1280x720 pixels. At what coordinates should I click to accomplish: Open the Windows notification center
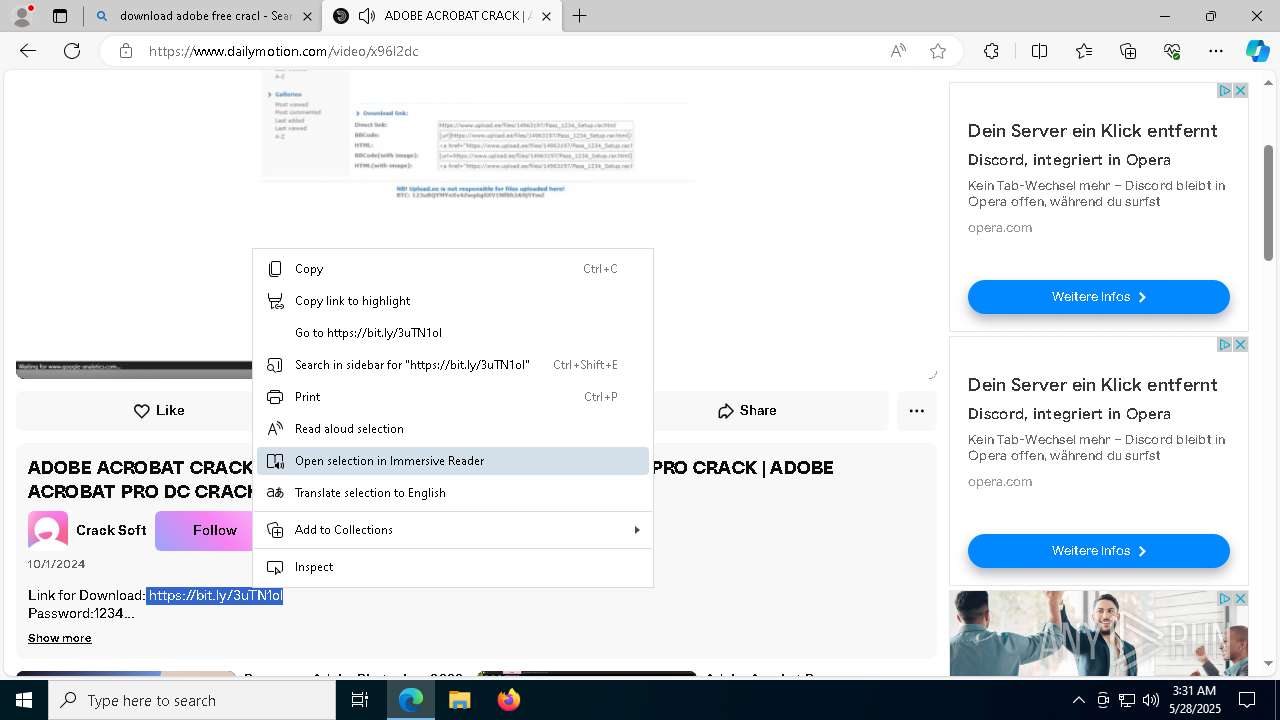point(1247,700)
